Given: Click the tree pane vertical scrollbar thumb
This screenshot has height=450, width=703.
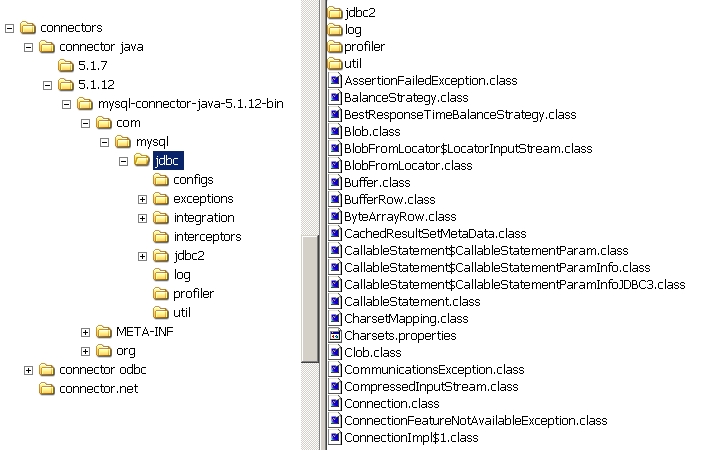Looking at the screenshot, I should (x=309, y=299).
